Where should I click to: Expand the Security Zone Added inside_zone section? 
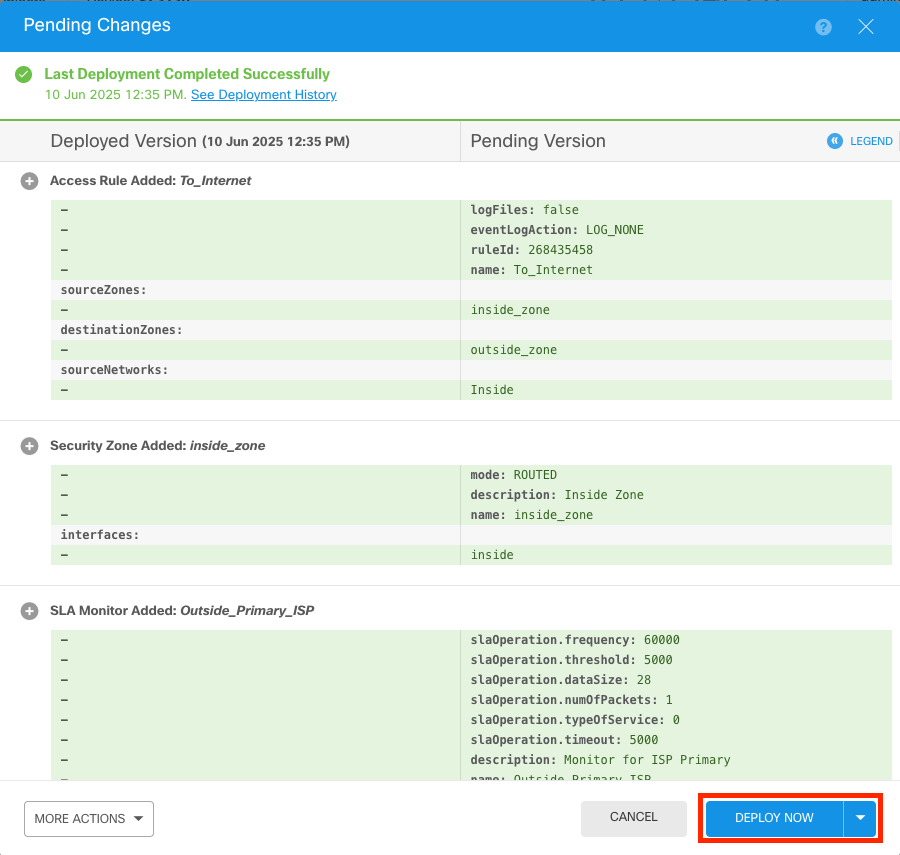click(29, 446)
